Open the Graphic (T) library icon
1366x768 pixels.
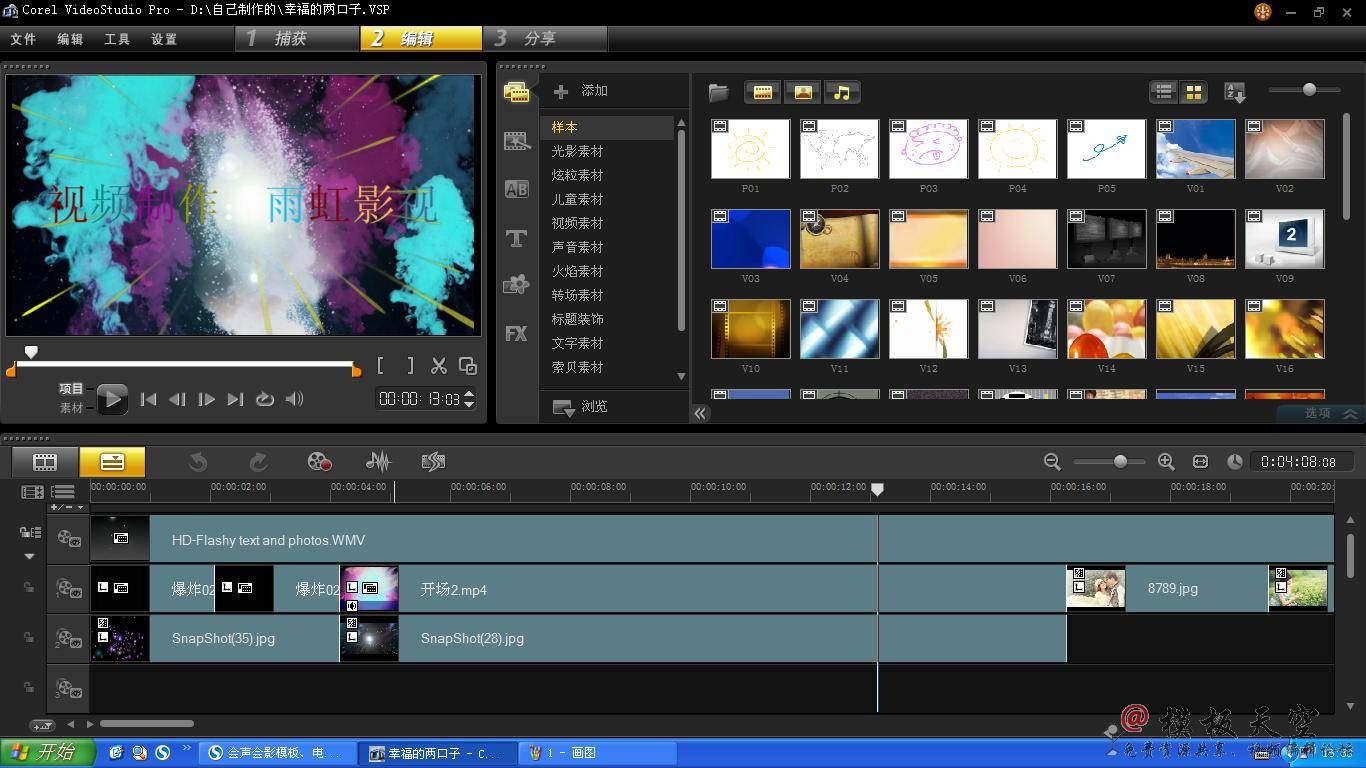point(516,238)
